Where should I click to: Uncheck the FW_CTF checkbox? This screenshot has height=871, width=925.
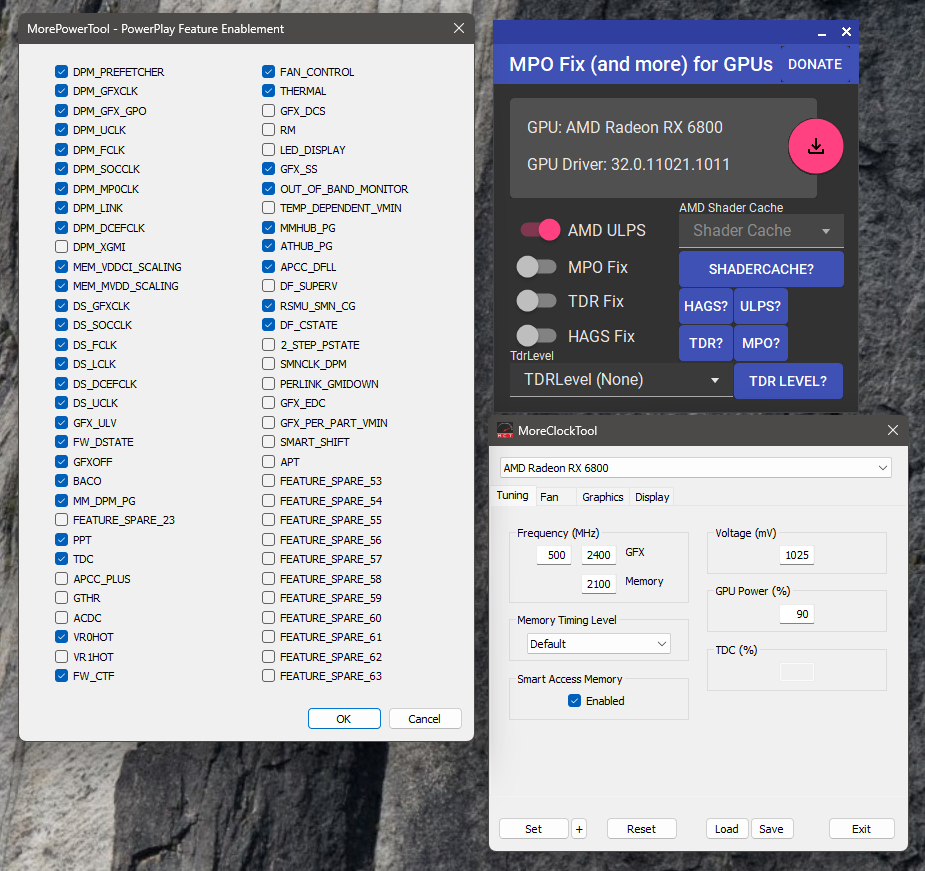pos(61,676)
